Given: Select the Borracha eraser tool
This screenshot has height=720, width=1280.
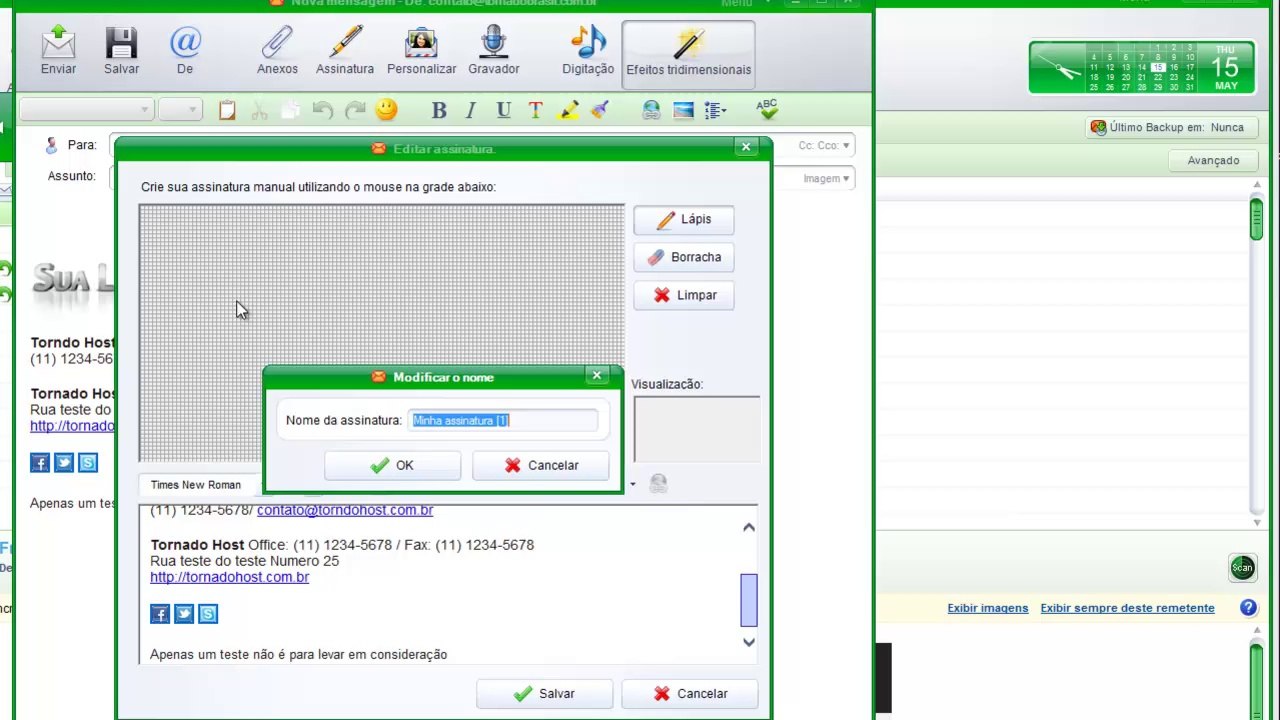Looking at the screenshot, I should (x=684, y=257).
